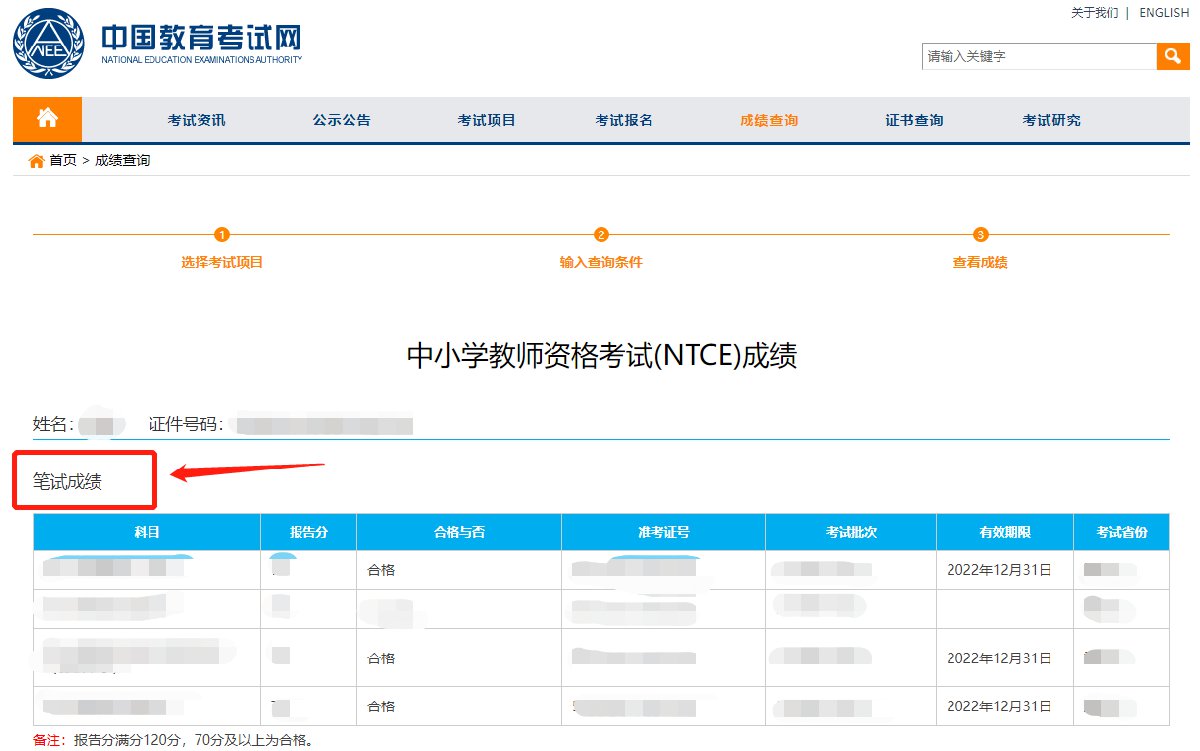Screen dimensions: 1200x751
Task: Click the small breadcrumb home icon
Action: pyautogui.click(x=37, y=161)
